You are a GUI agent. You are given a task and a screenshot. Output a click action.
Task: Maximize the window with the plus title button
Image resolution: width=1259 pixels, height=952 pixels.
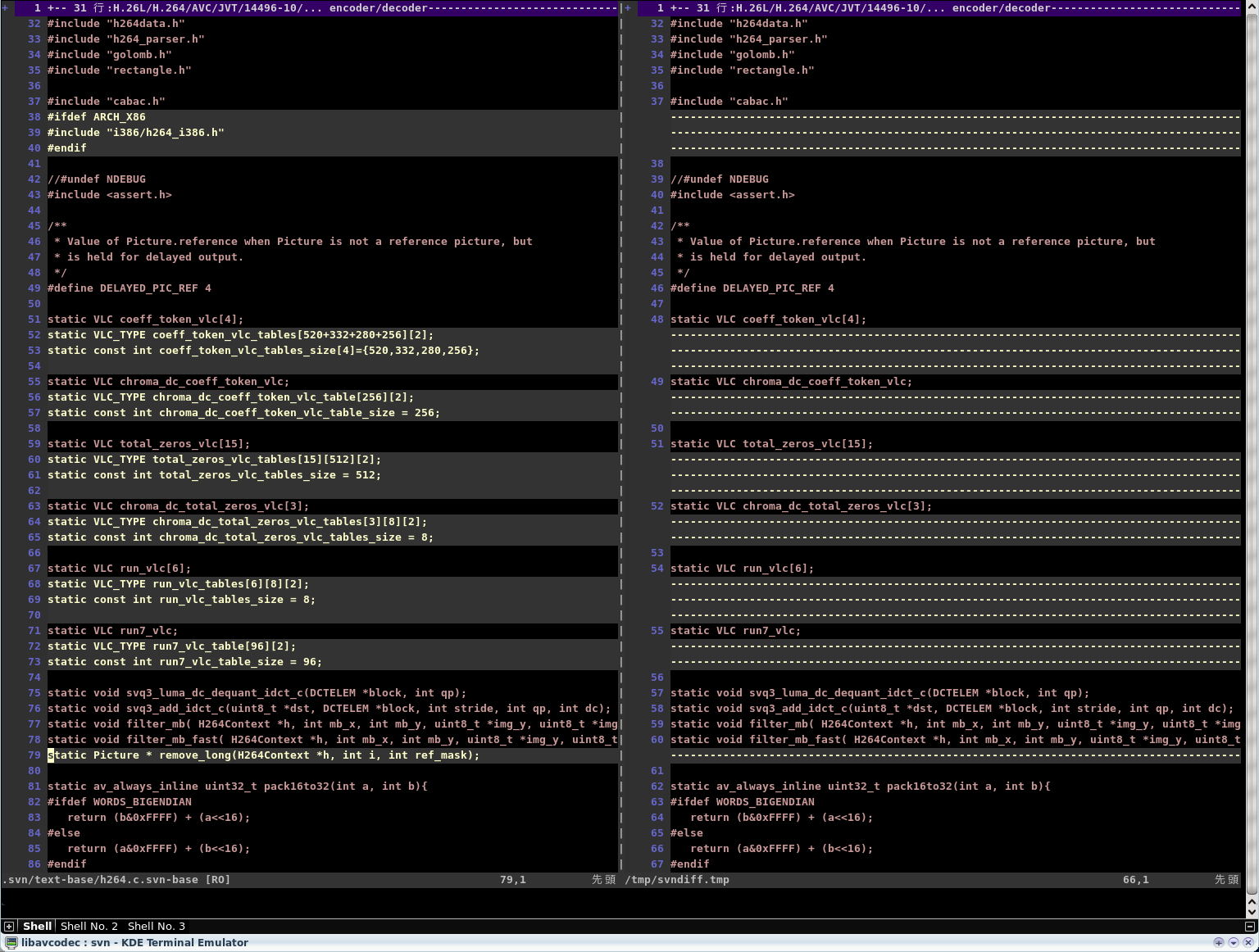1219,943
